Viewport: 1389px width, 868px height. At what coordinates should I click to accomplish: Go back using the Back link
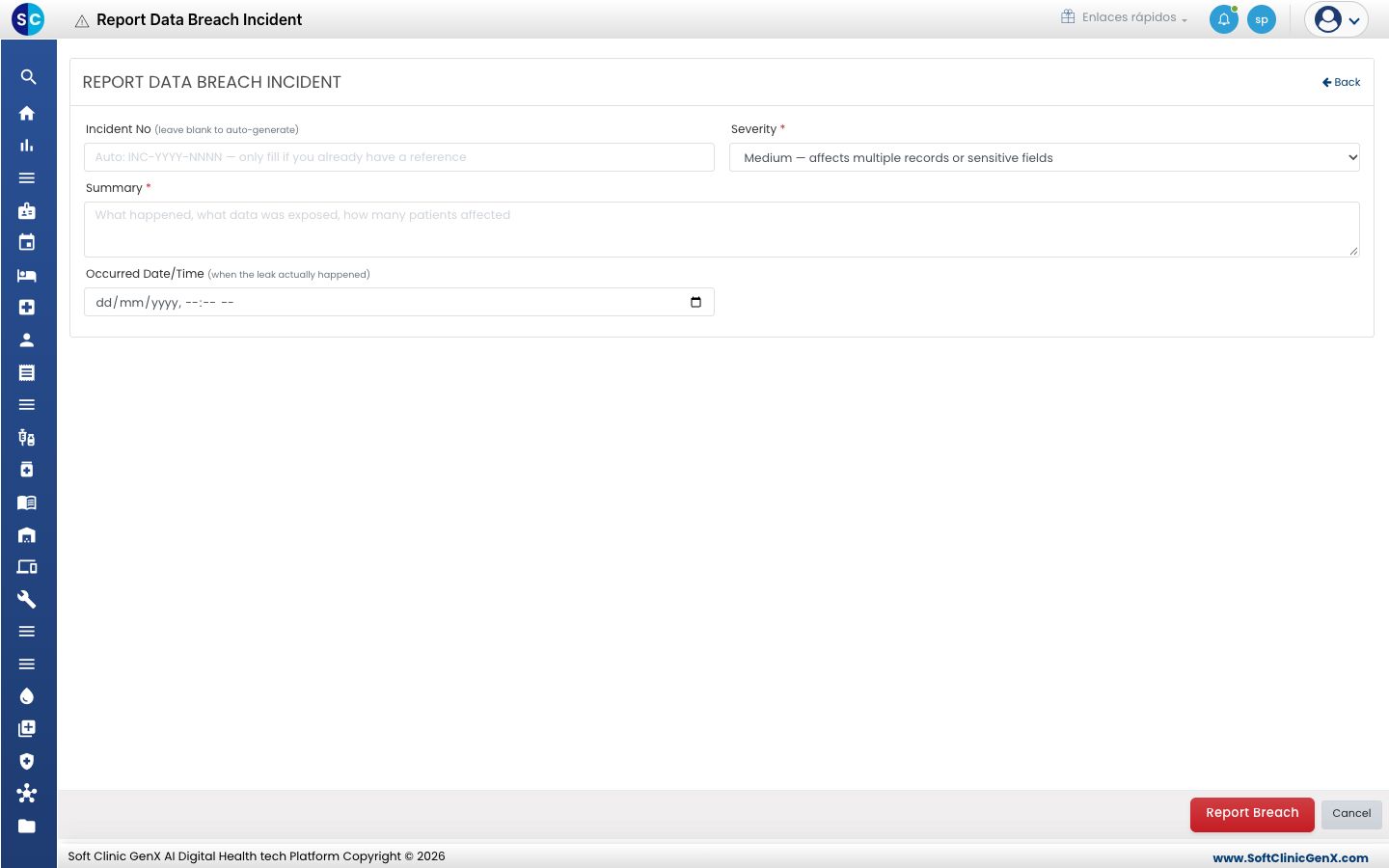point(1341,82)
